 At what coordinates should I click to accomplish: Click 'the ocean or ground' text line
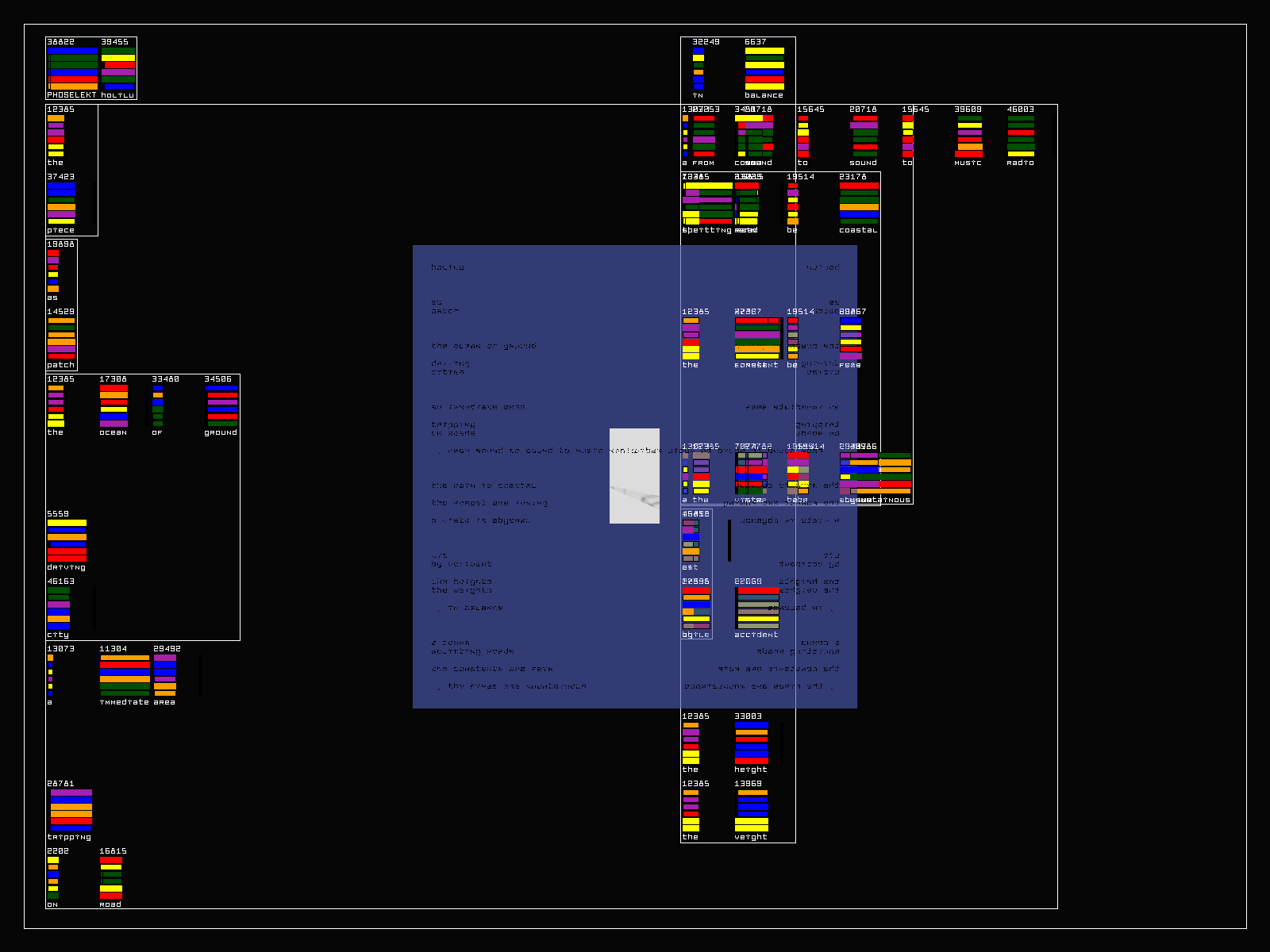point(483,346)
